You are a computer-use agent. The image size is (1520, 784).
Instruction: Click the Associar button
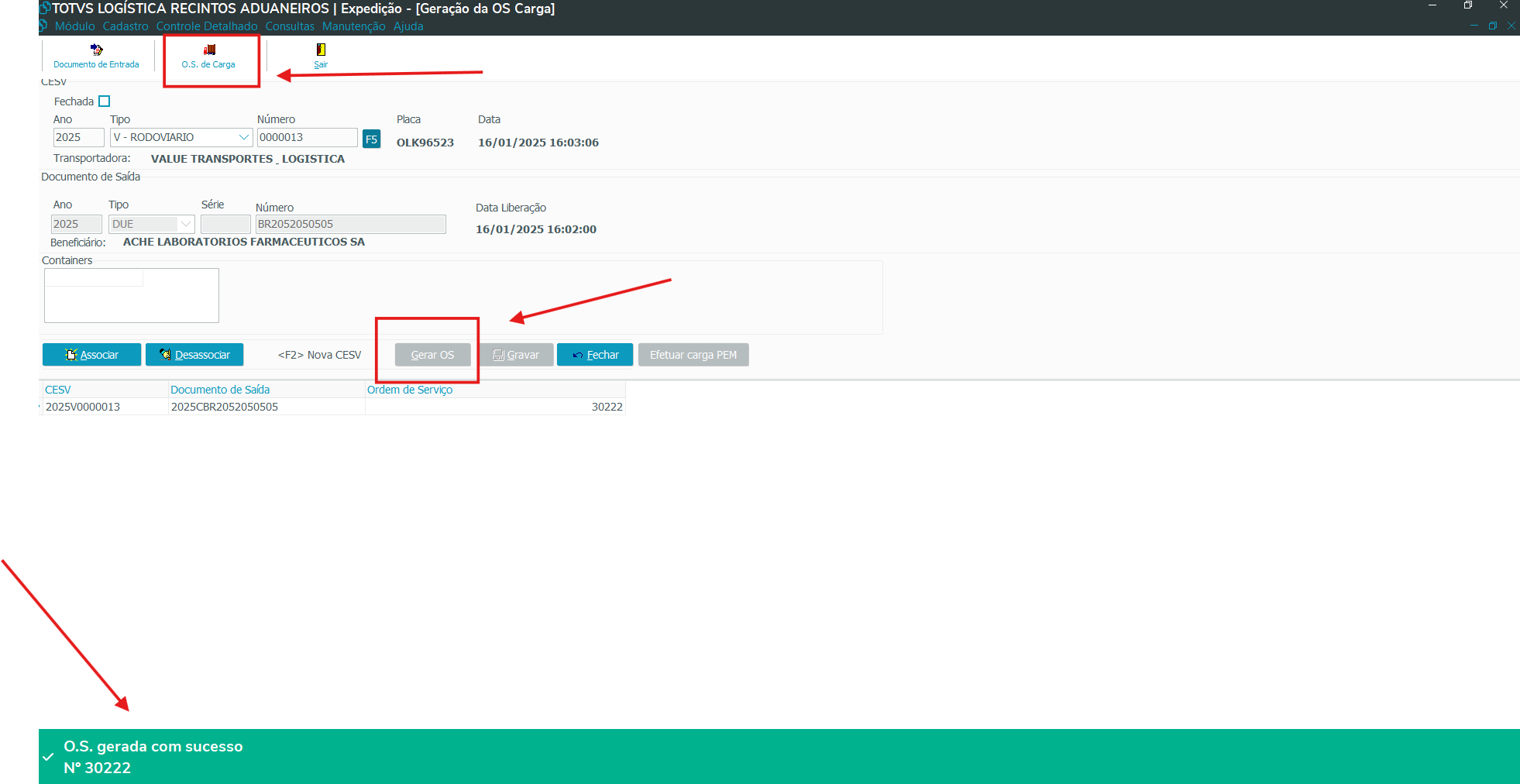(x=91, y=355)
